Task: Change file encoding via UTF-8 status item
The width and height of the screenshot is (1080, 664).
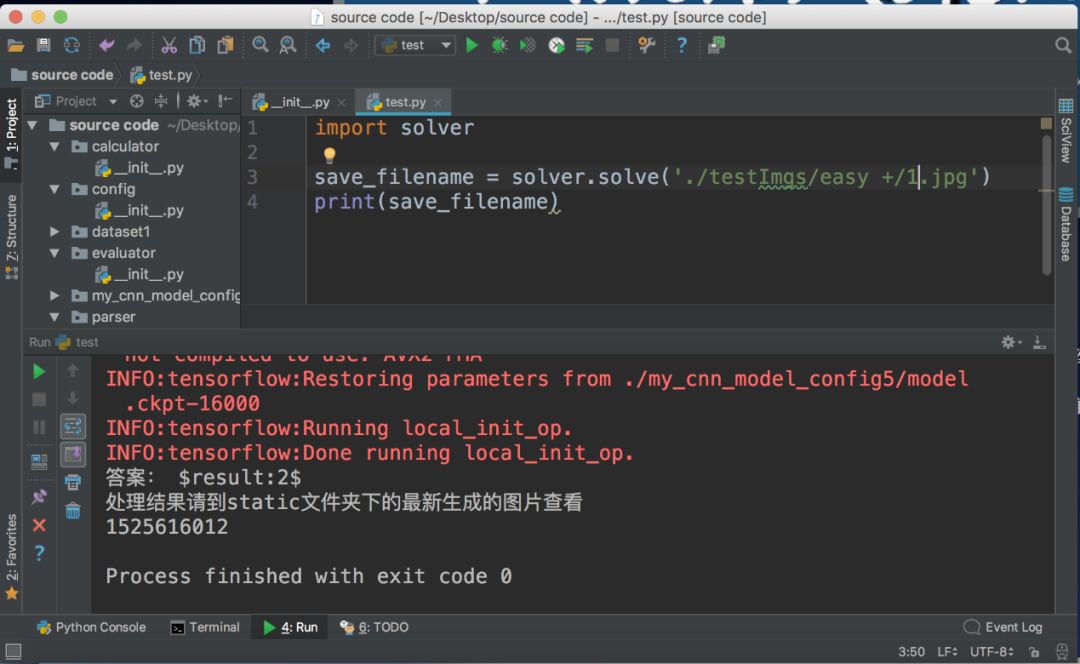Action: tap(992, 652)
